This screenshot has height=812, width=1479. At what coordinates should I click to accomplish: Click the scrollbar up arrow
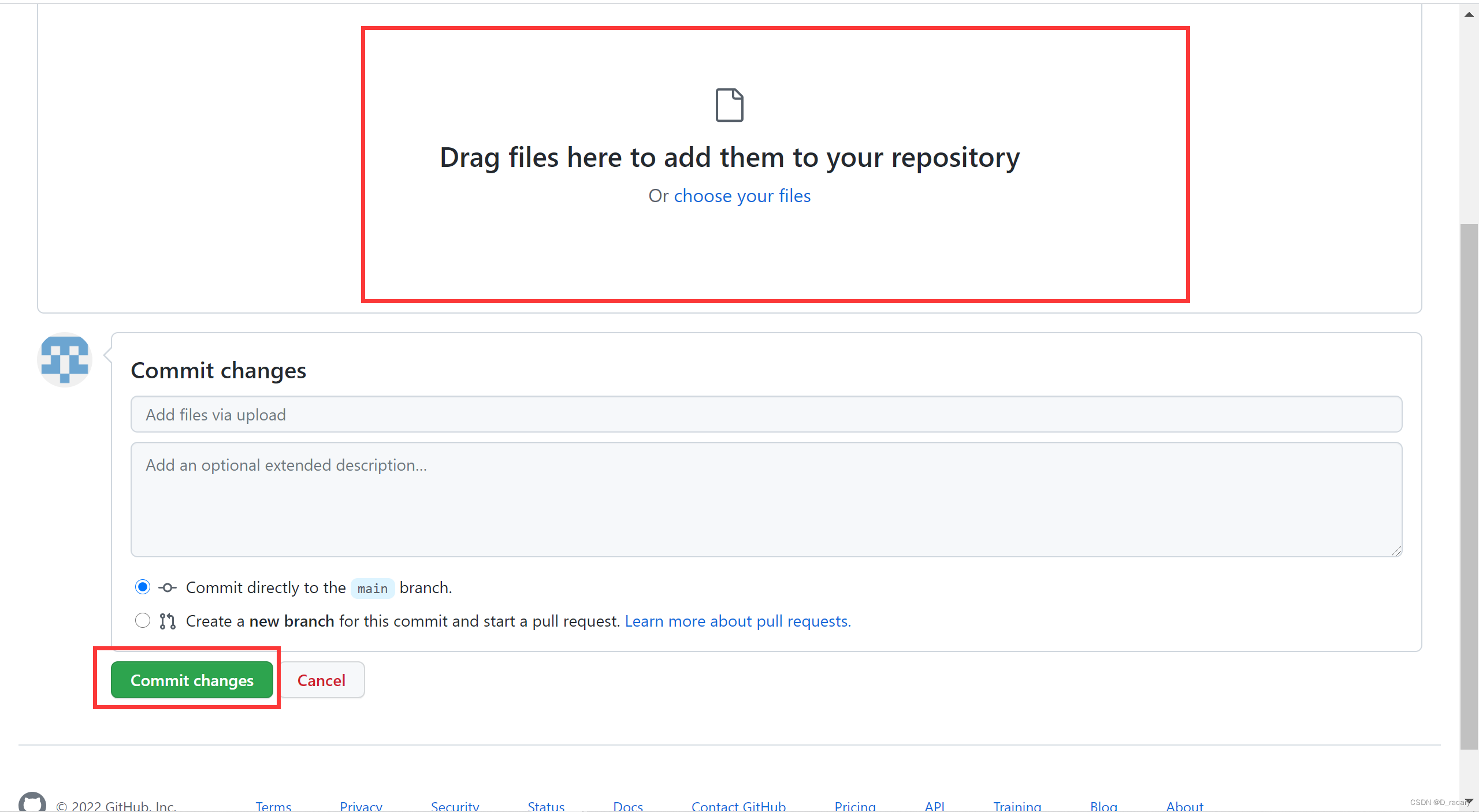coord(1469,14)
